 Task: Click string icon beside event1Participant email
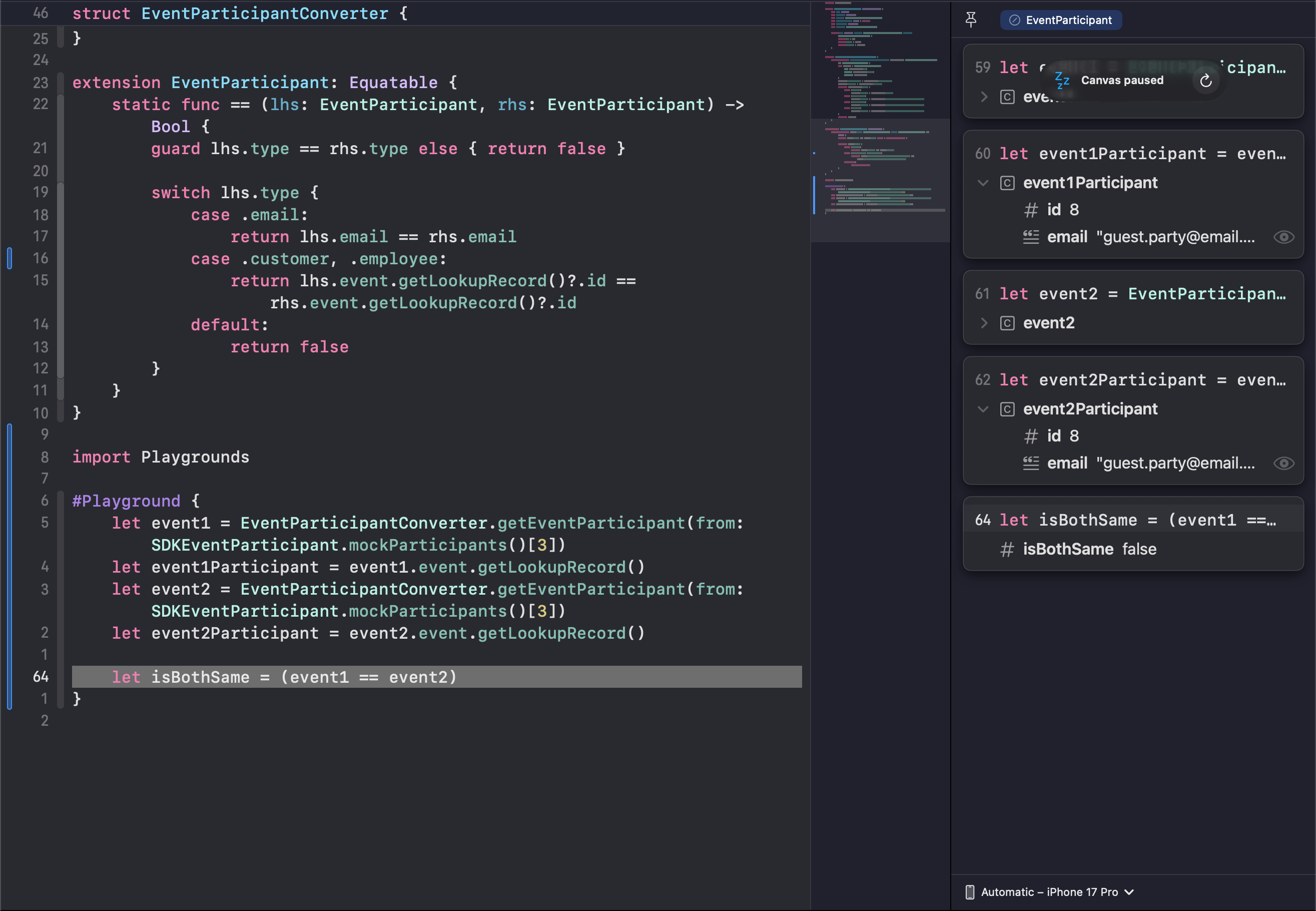pyautogui.click(x=1031, y=237)
